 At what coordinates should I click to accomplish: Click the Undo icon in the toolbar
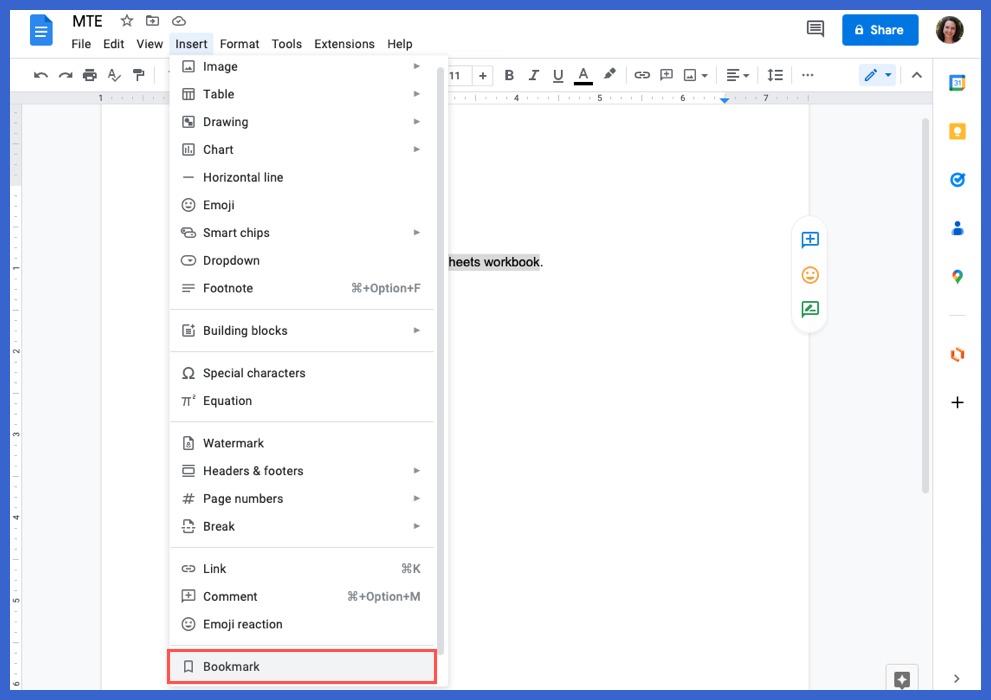(40, 75)
